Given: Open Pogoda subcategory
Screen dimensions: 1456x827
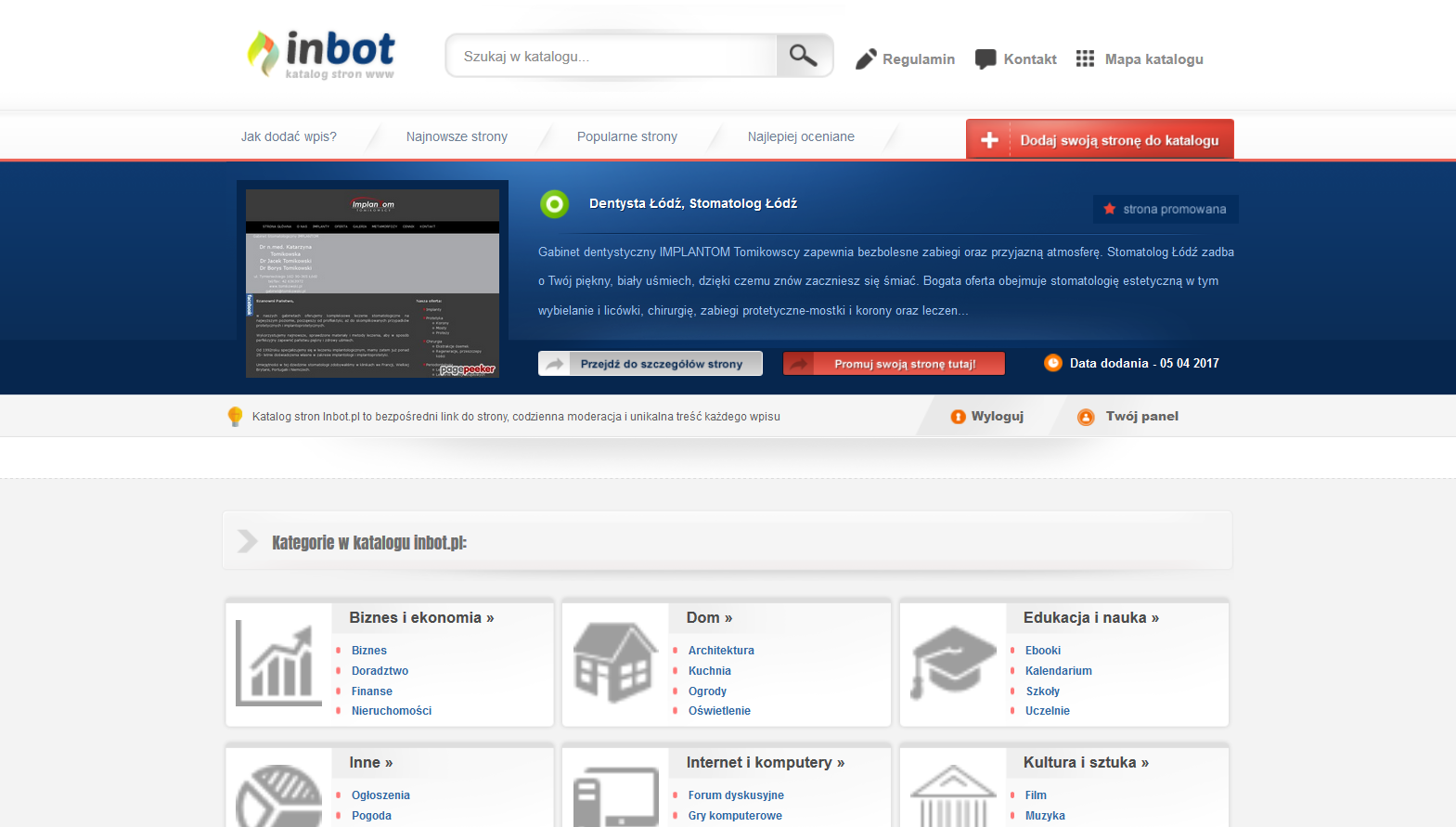Looking at the screenshot, I should pos(371,816).
